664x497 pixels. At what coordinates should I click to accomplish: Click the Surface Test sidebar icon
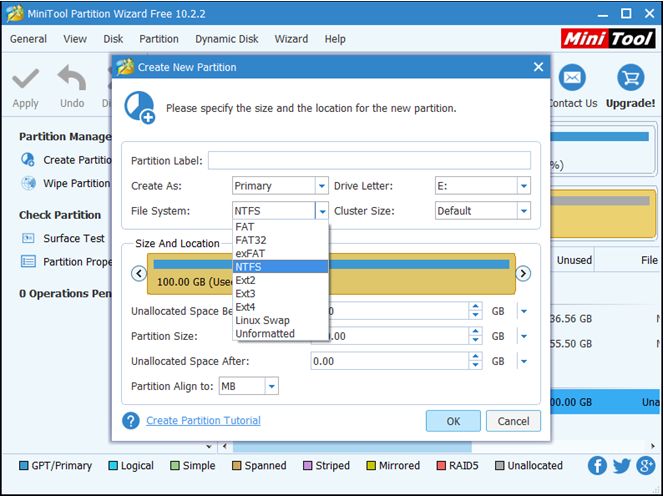(x=28, y=238)
